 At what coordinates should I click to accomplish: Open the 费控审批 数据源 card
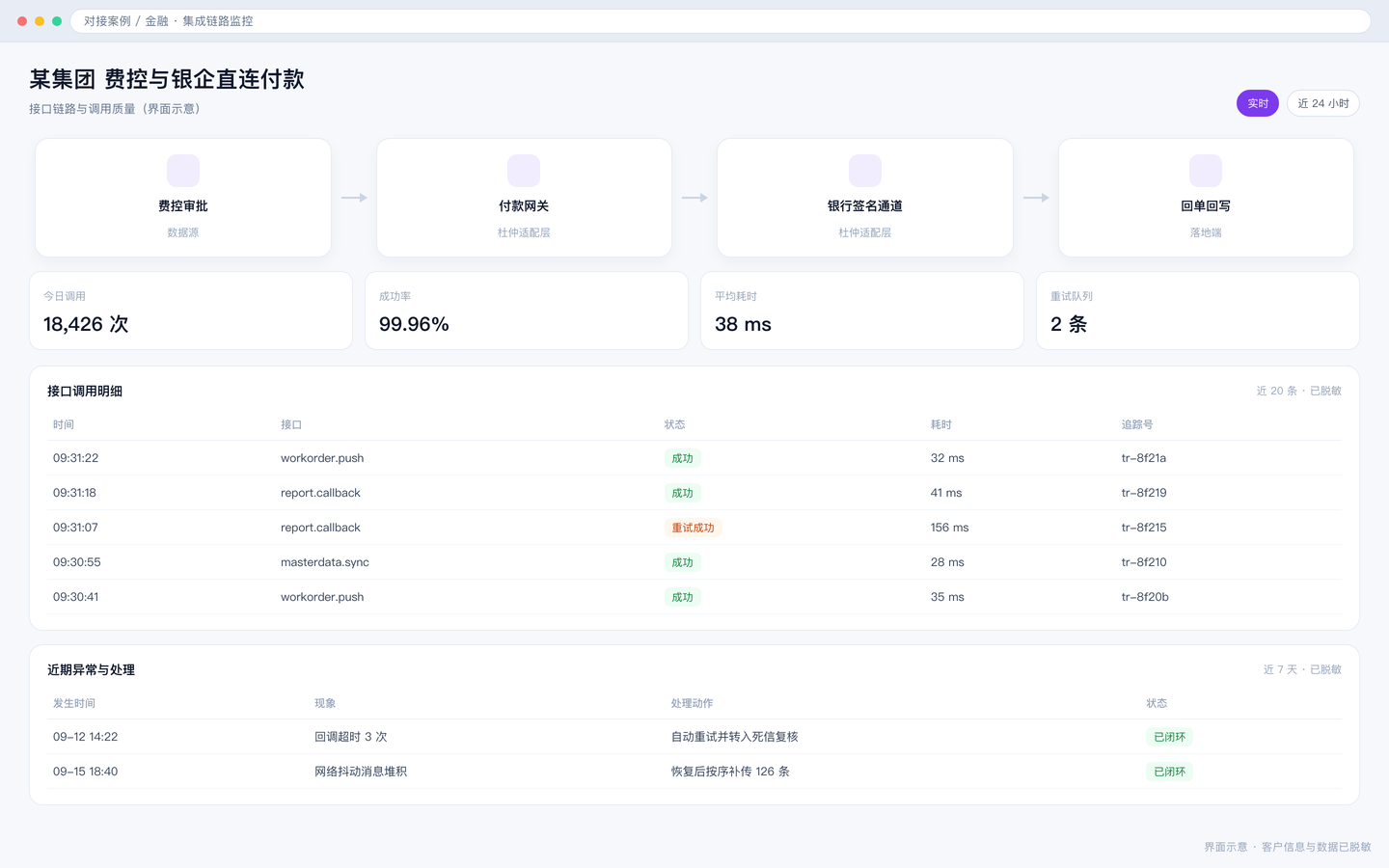tap(183, 198)
